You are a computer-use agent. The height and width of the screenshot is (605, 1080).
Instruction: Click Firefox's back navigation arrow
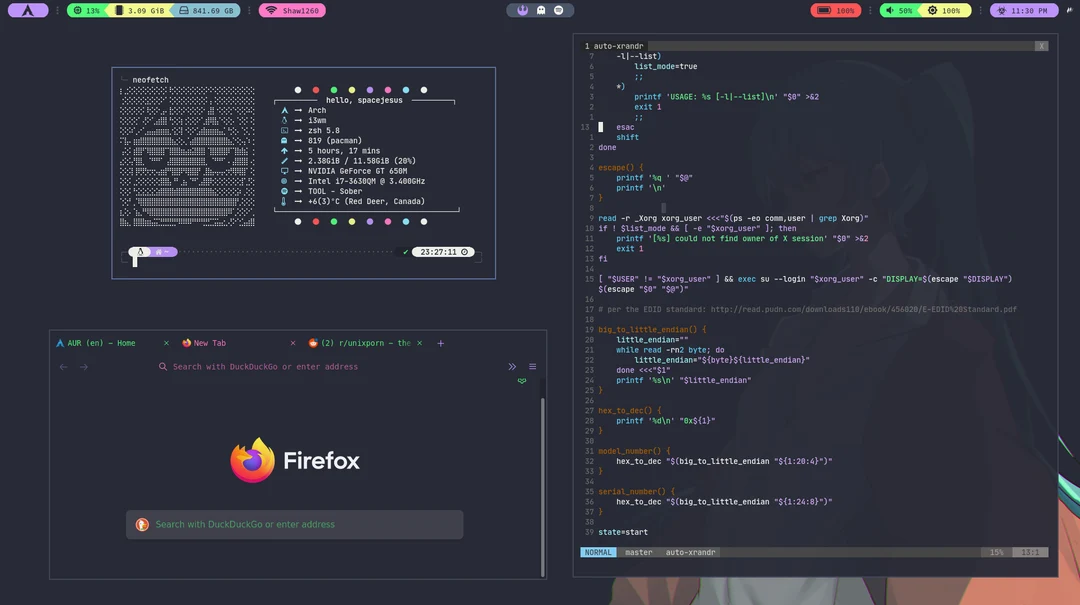coord(63,367)
